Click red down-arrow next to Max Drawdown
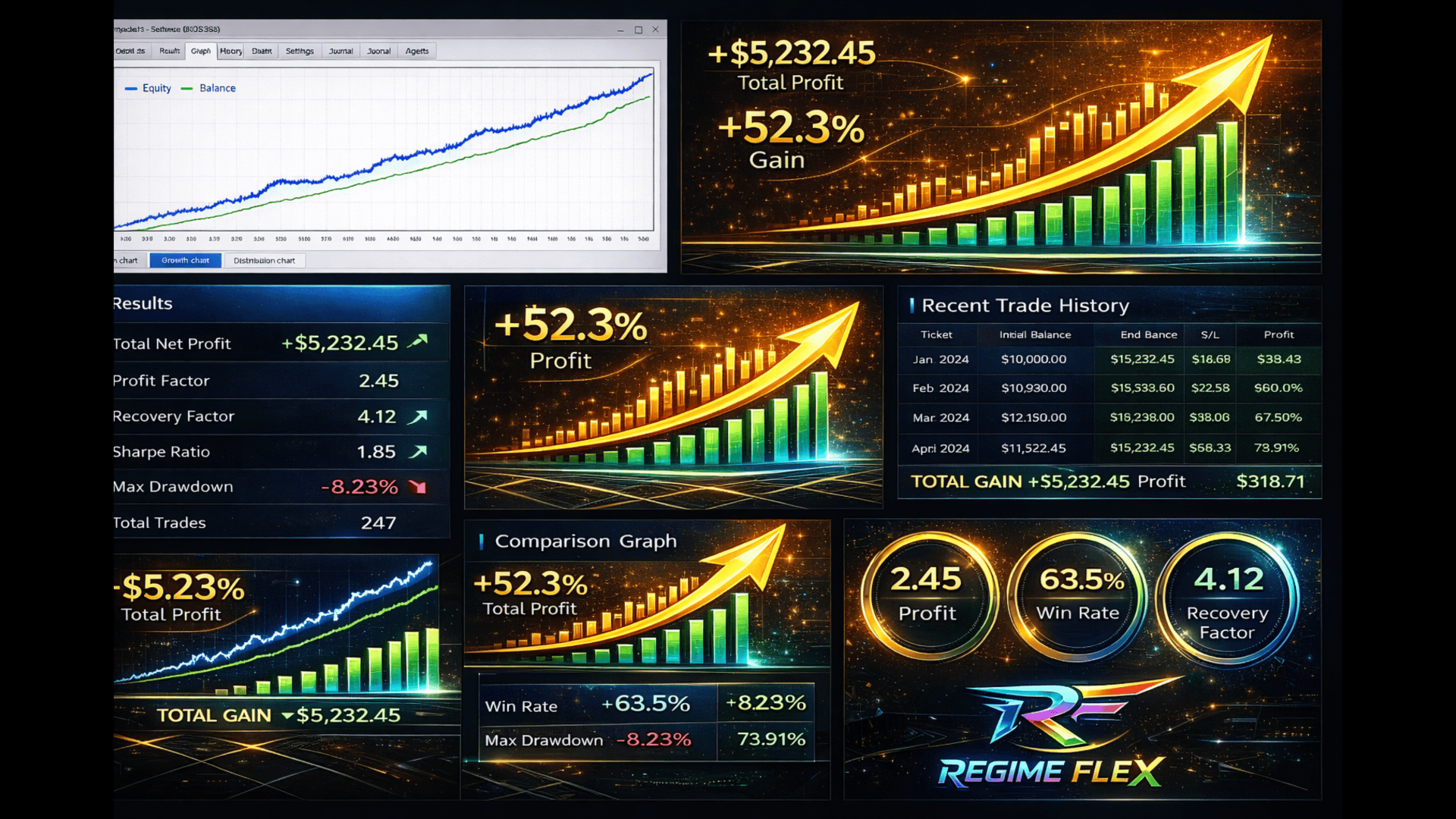 (x=418, y=487)
